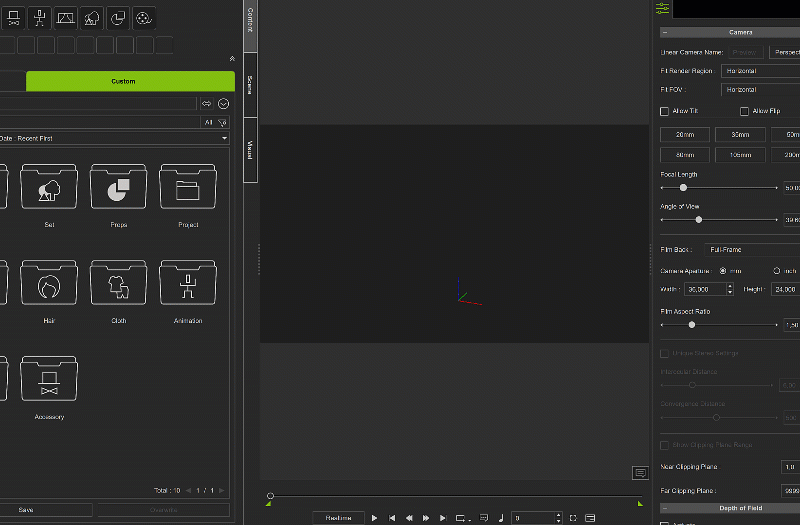Enable the Allow Tilt checkbox
The height and width of the screenshot is (525, 800).
click(665, 111)
